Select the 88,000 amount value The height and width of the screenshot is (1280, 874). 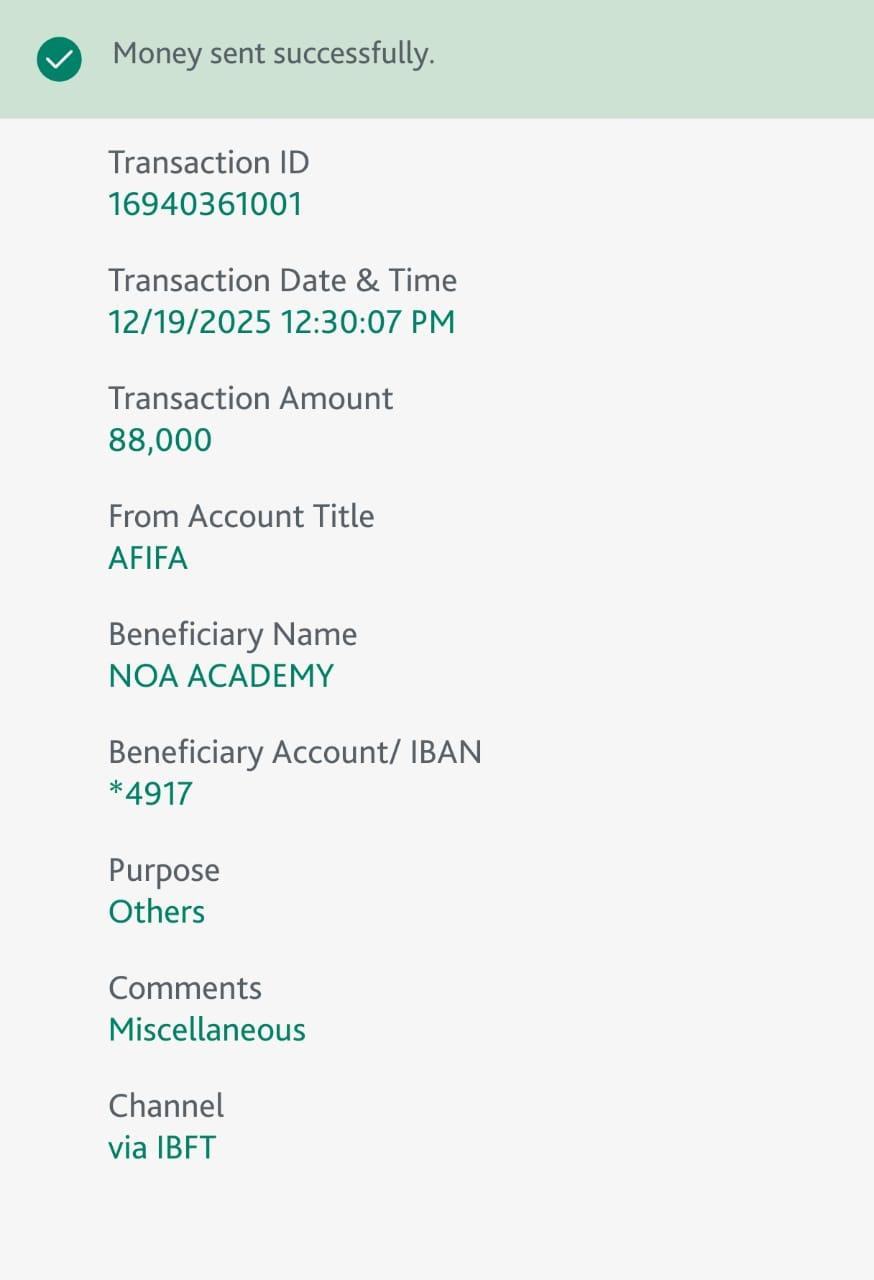click(160, 440)
